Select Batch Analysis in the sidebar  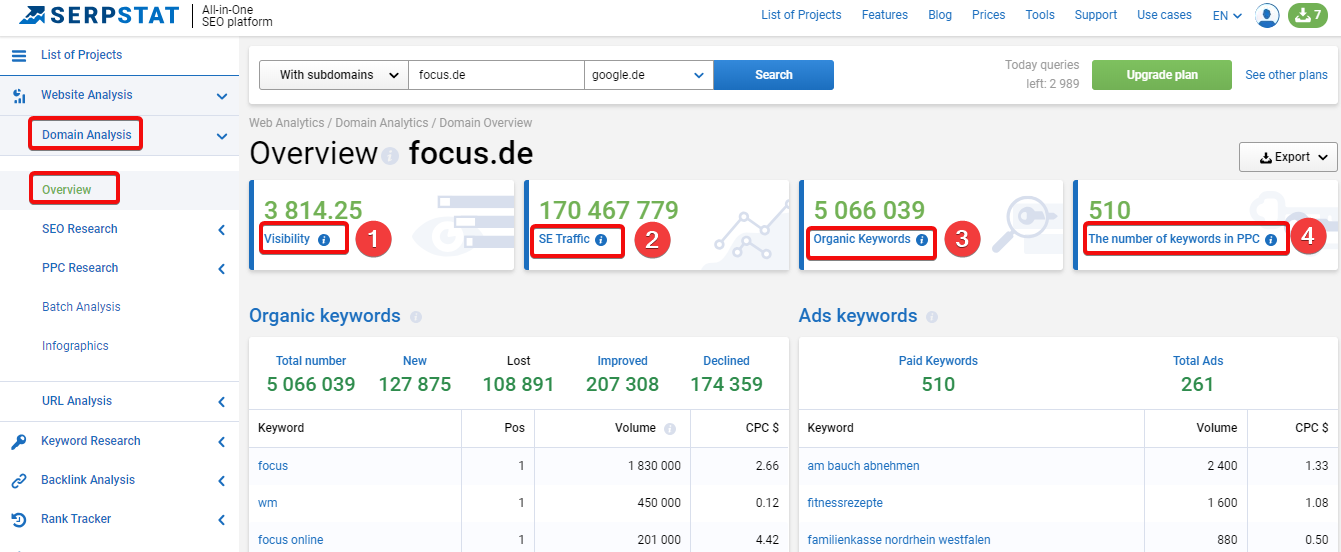[81, 307]
